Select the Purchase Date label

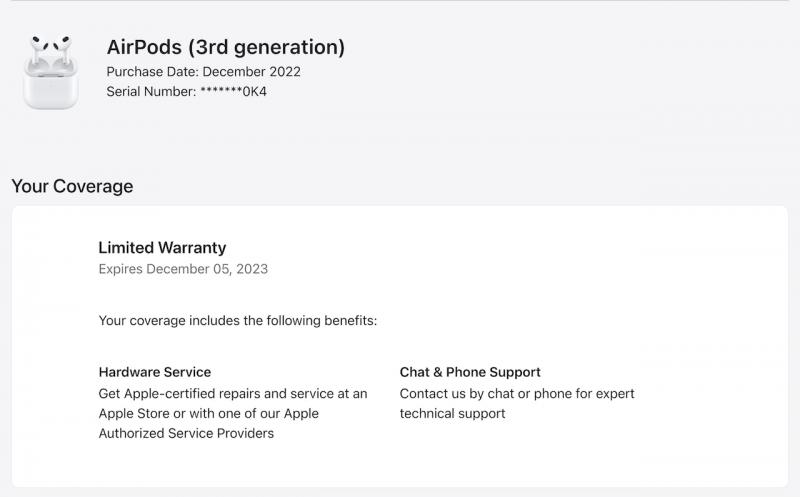pyautogui.click(x=153, y=71)
